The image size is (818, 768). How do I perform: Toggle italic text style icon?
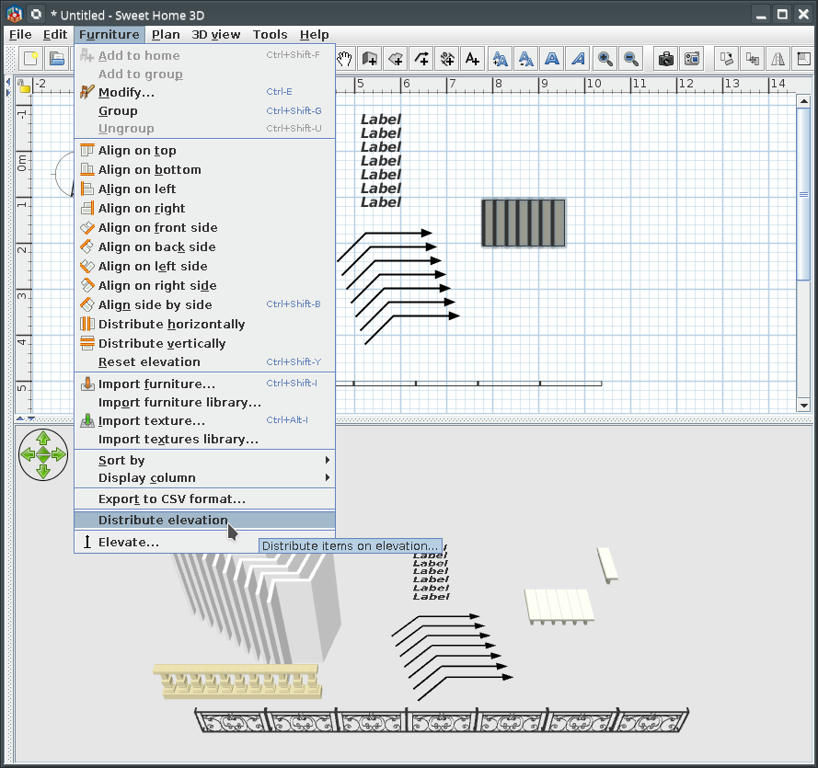coord(578,58)
